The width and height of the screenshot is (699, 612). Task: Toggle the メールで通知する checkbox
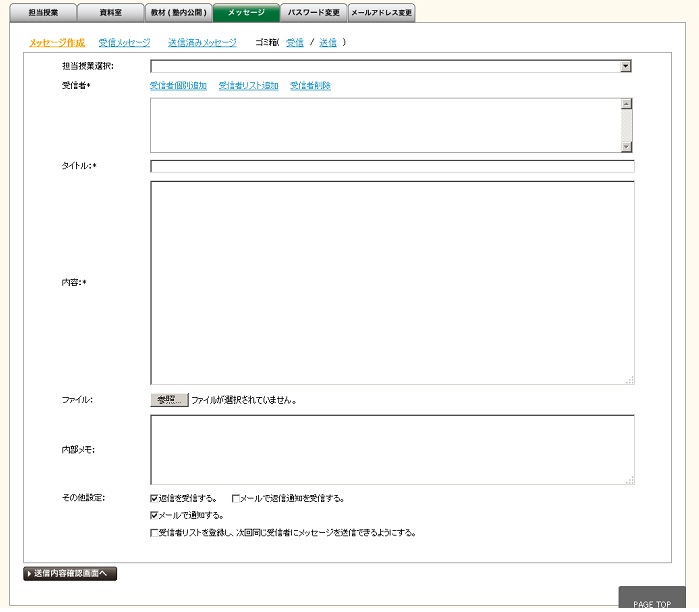coord(154,516)
